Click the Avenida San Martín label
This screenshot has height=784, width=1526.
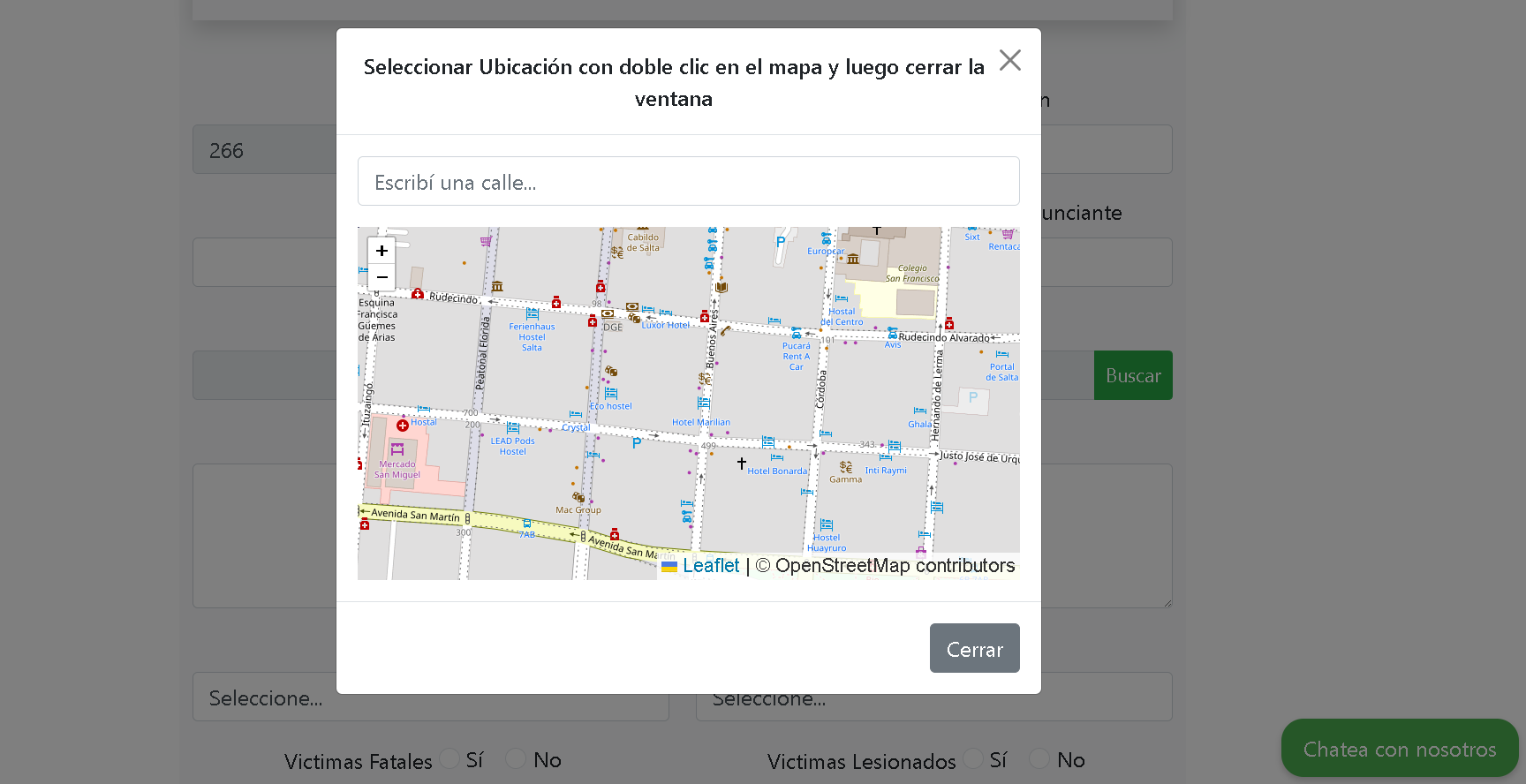tap(415, 515)
